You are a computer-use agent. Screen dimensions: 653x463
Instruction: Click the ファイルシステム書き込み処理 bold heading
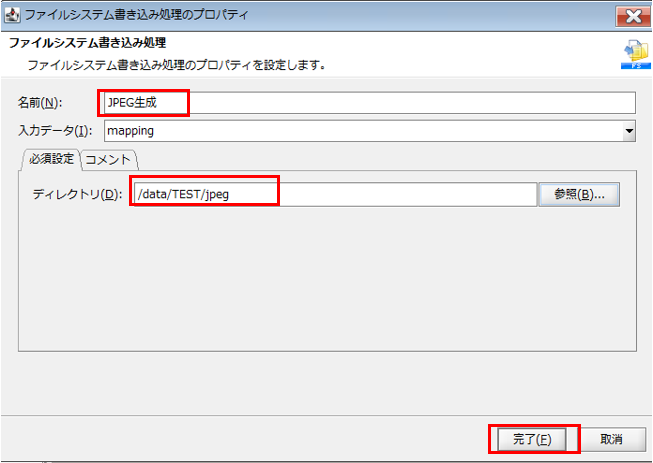(88, 42)
